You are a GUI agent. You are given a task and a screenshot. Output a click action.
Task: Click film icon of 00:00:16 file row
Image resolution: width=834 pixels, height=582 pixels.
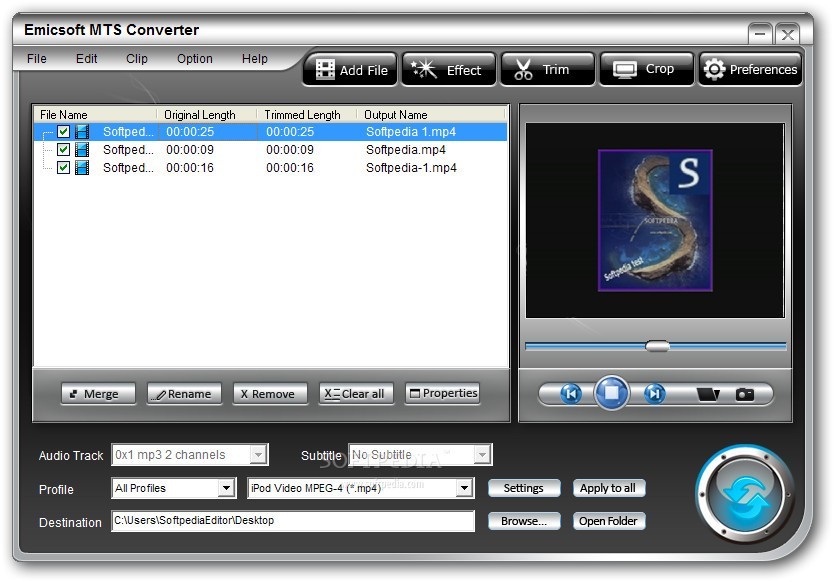pyautogui.click(x=82, y=168)
